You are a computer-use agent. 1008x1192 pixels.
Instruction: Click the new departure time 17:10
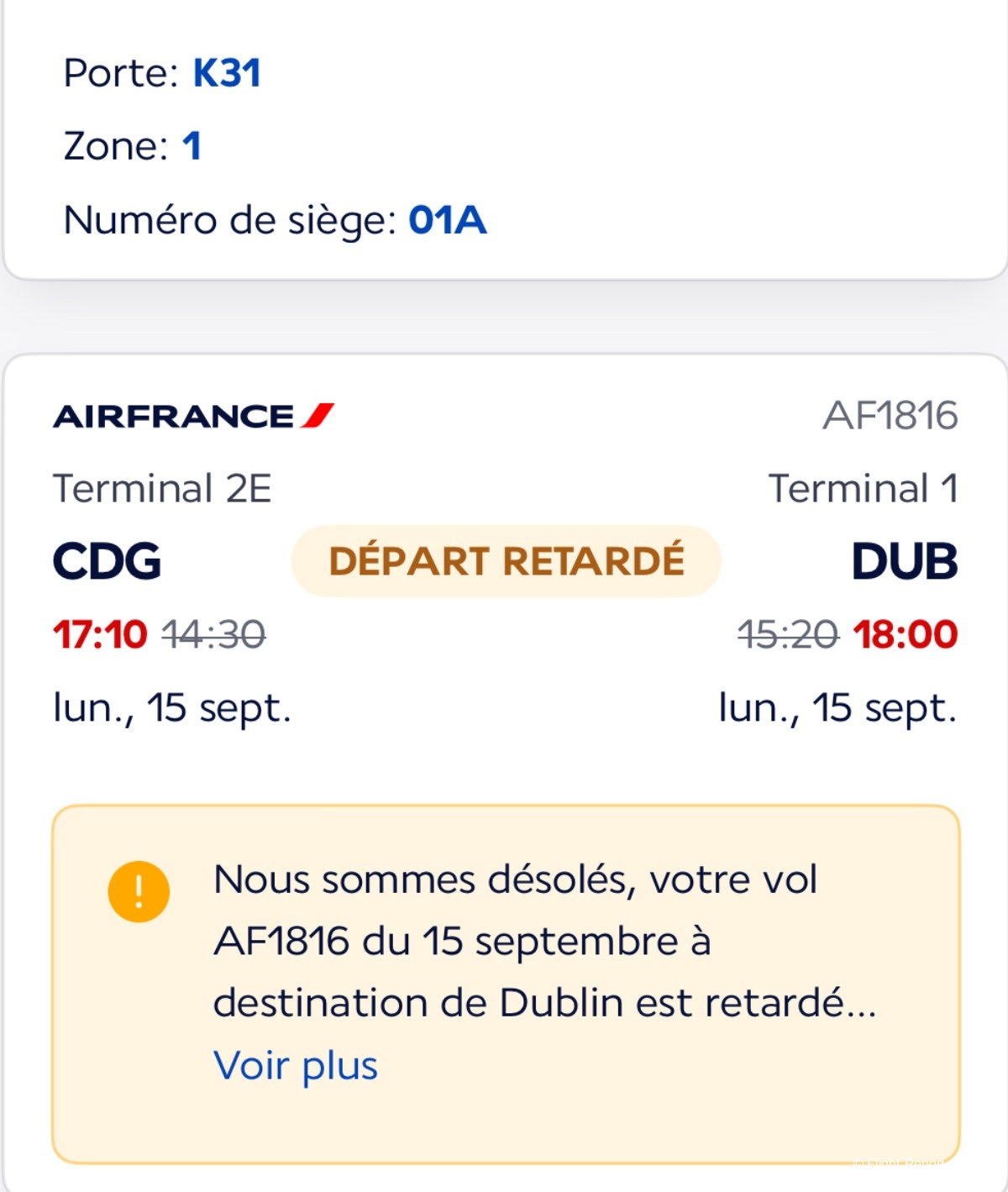100,635
